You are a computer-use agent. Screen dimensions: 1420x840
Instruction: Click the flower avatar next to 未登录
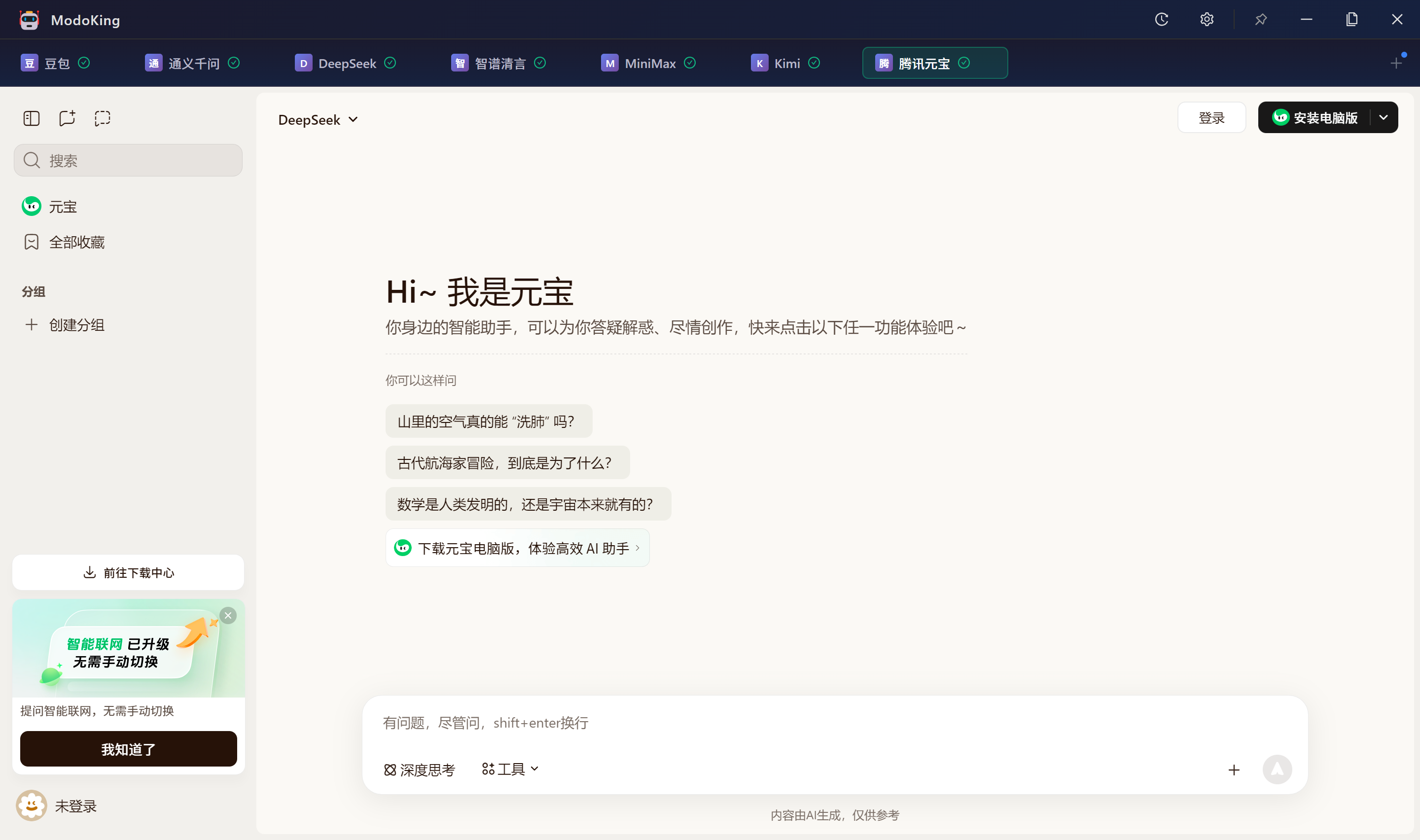click(x=32, y=805)
